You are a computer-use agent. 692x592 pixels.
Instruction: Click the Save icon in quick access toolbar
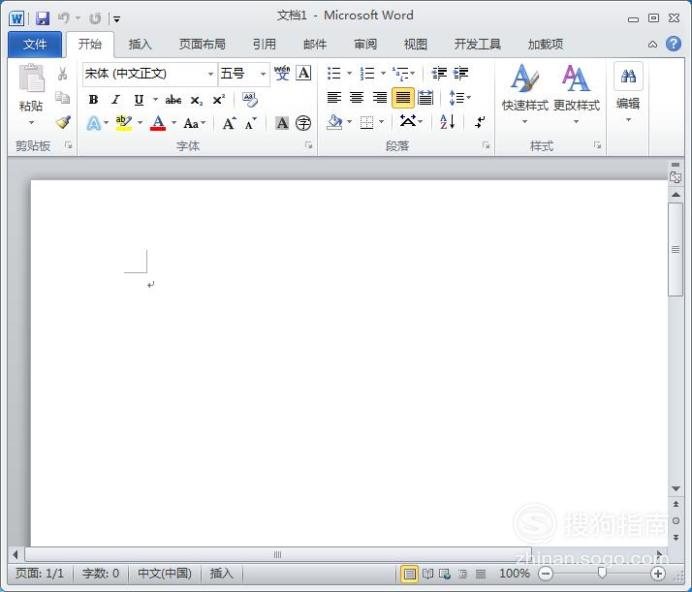tap(42, 18)
